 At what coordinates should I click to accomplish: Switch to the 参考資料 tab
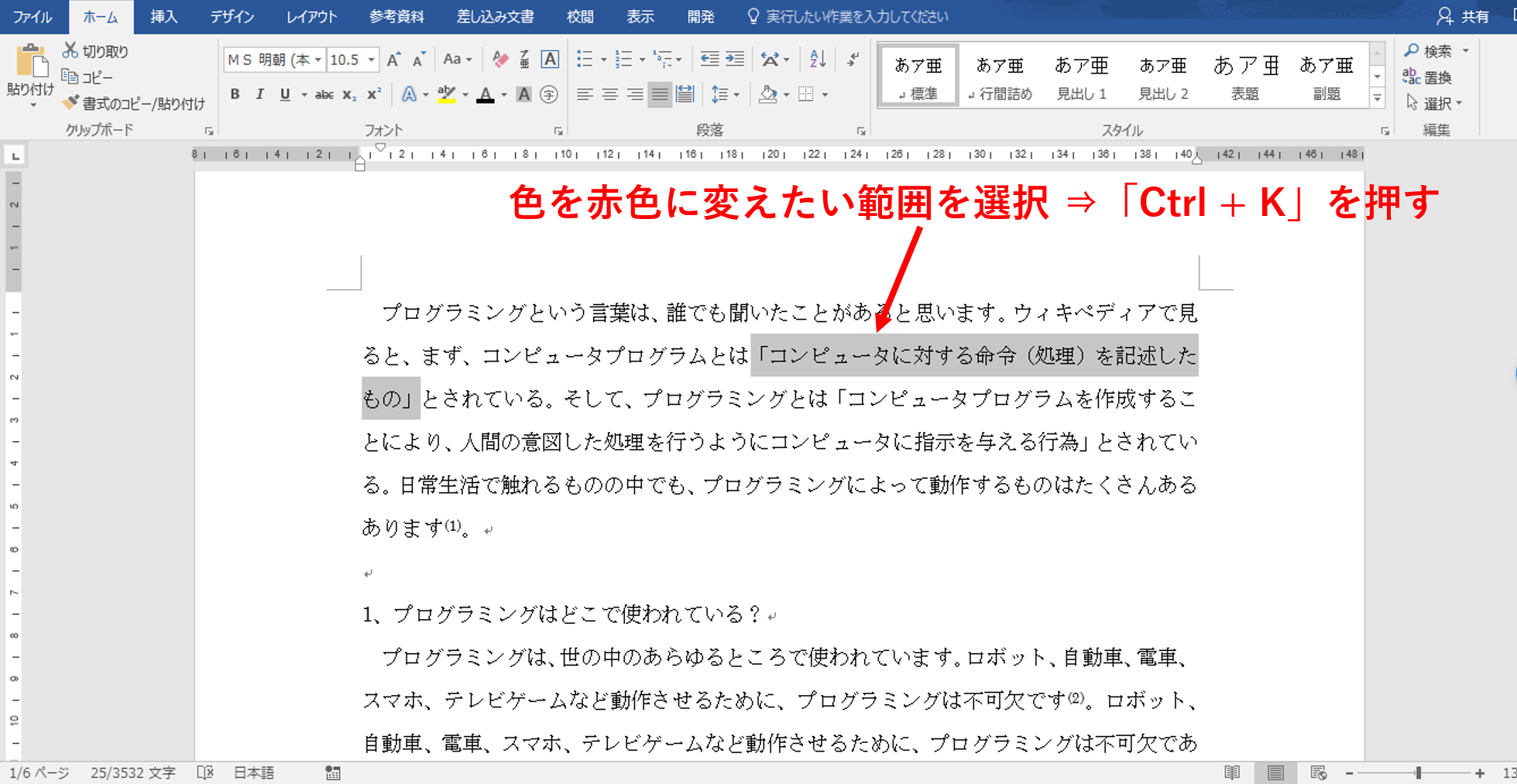(x=396, y=16)
